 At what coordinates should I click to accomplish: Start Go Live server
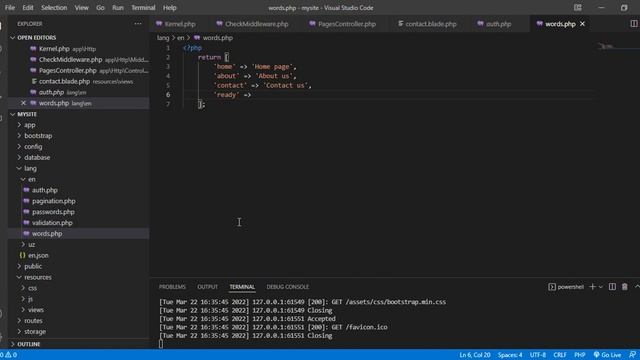607,355
